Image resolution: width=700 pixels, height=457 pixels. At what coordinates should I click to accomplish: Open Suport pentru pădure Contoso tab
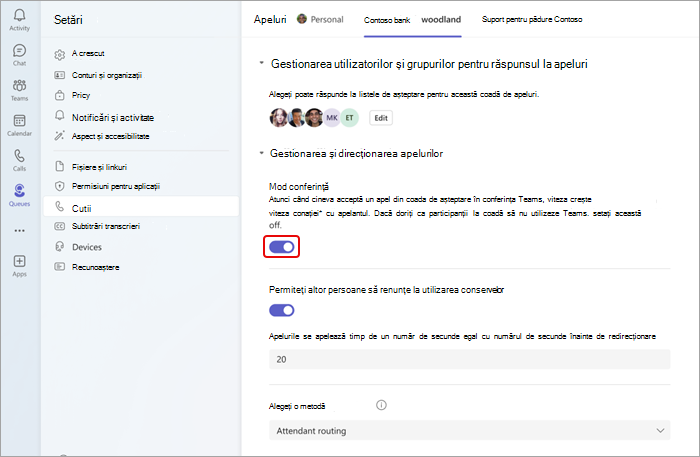coord(532,19)
